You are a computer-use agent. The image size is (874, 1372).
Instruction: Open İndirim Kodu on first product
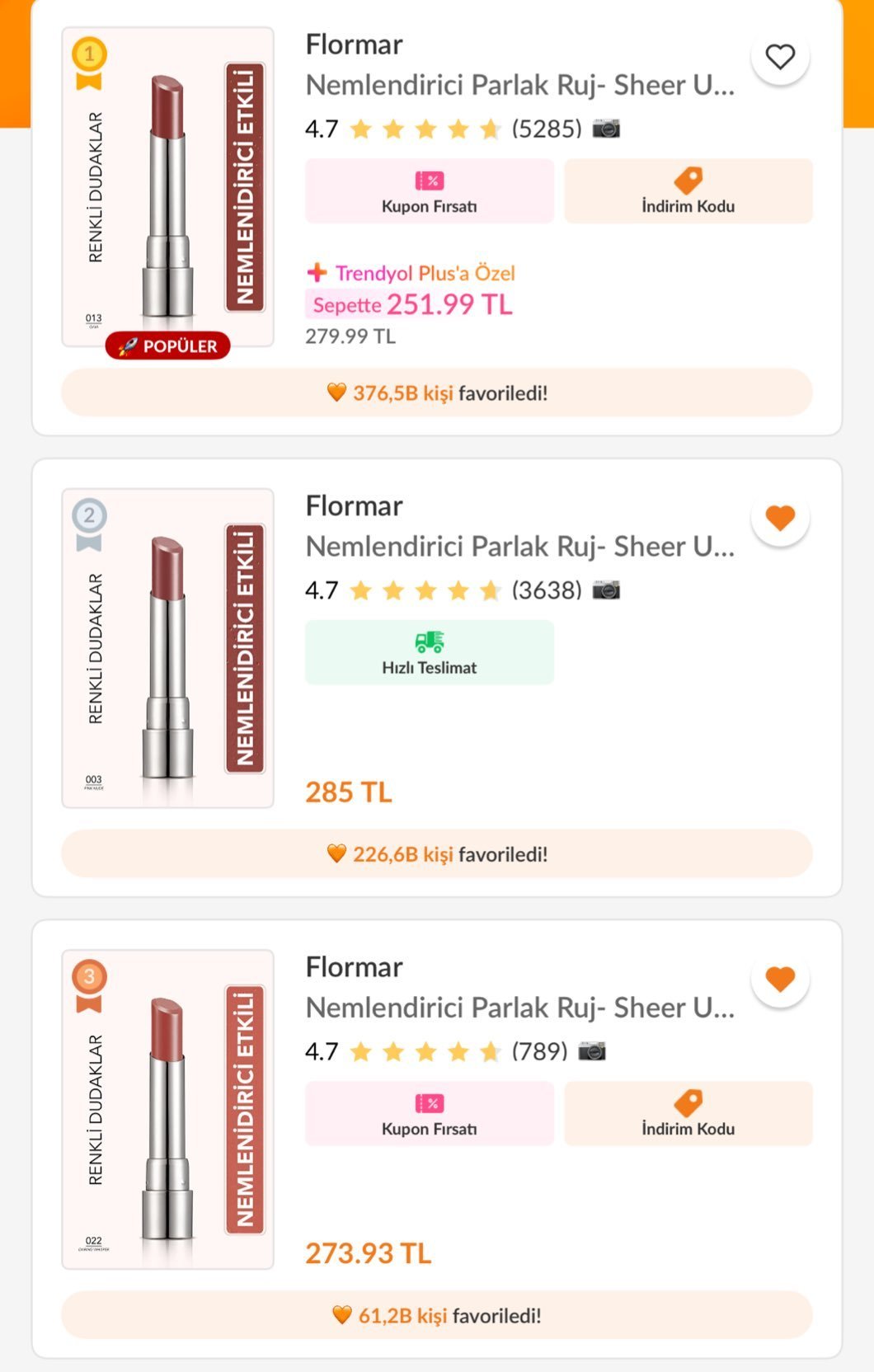pos(688,191)
